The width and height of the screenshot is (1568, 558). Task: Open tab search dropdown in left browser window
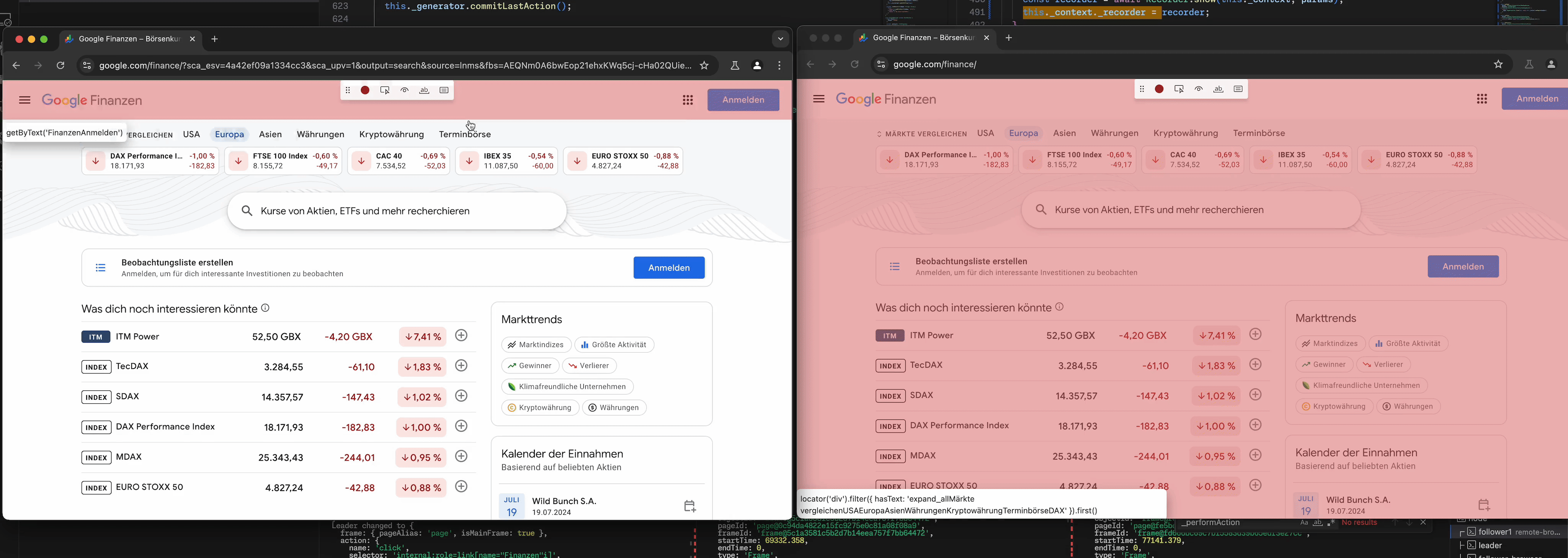[x=780, y=39]
